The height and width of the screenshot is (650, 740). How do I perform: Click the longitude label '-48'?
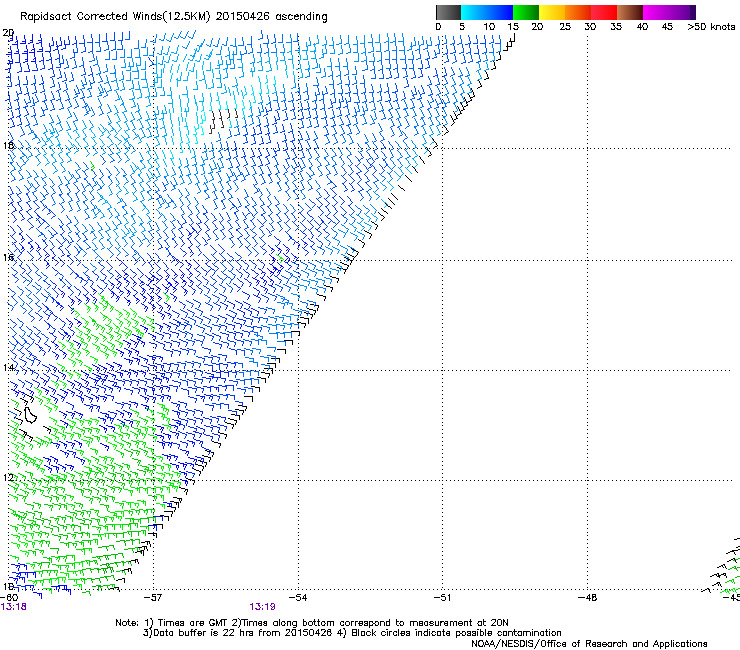(x=588, y=598)
